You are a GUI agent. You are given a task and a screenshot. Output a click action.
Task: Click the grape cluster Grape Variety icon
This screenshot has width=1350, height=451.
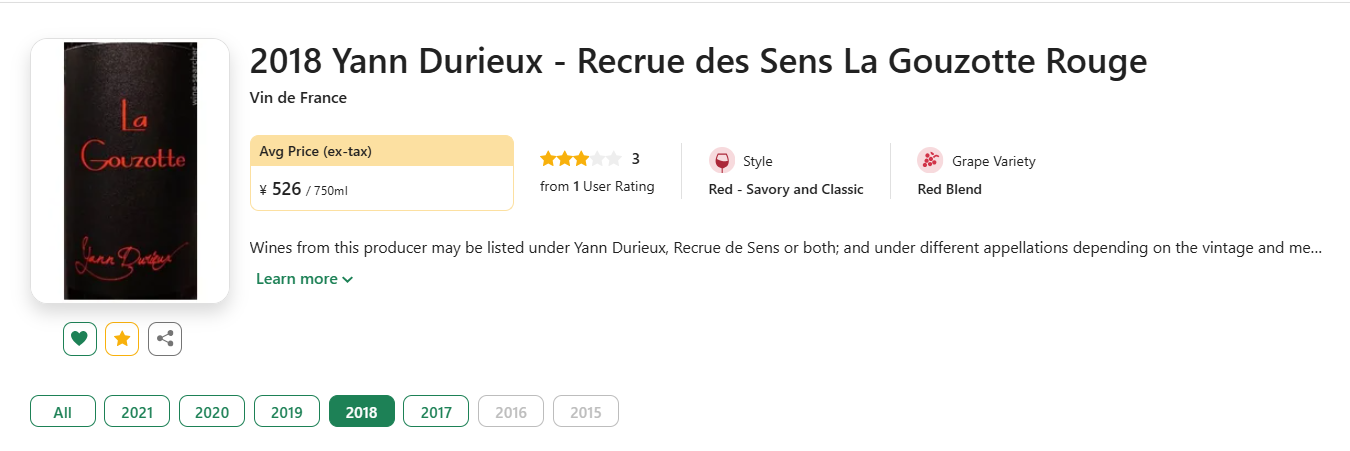coord(930,161)
